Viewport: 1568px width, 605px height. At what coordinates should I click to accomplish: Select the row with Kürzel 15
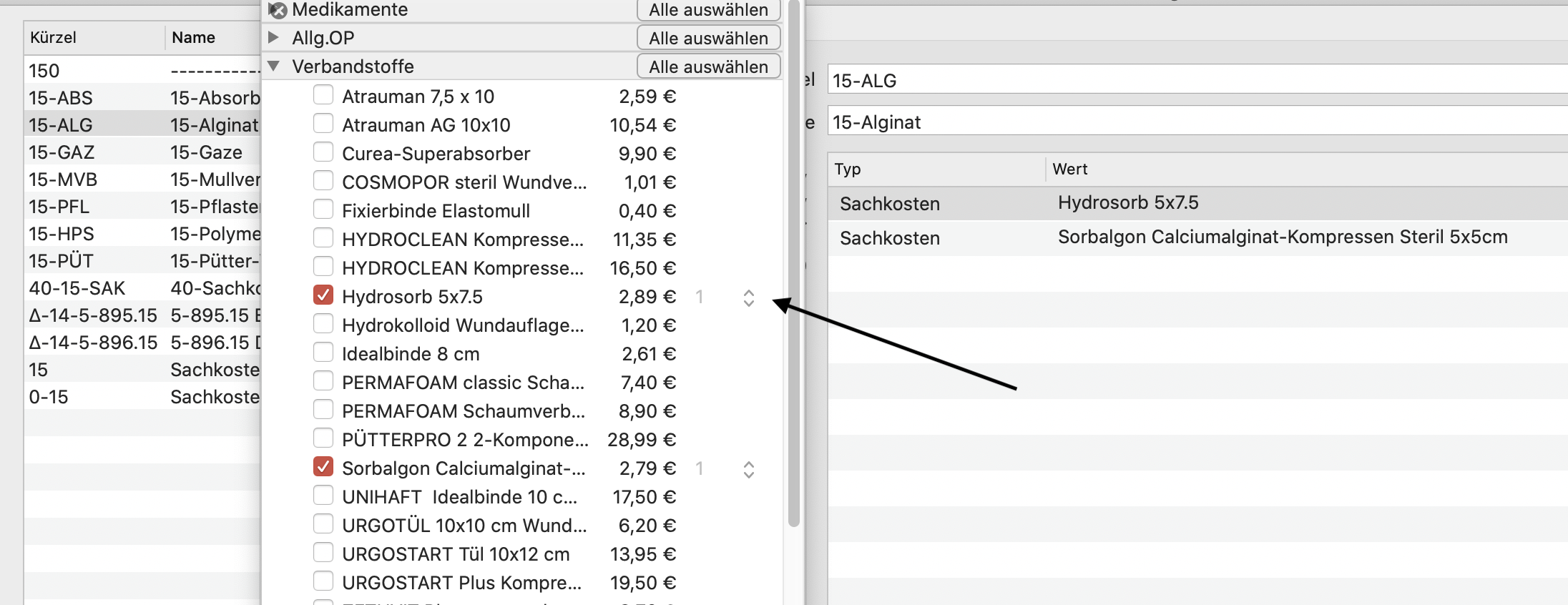click(x=142, y=370)
